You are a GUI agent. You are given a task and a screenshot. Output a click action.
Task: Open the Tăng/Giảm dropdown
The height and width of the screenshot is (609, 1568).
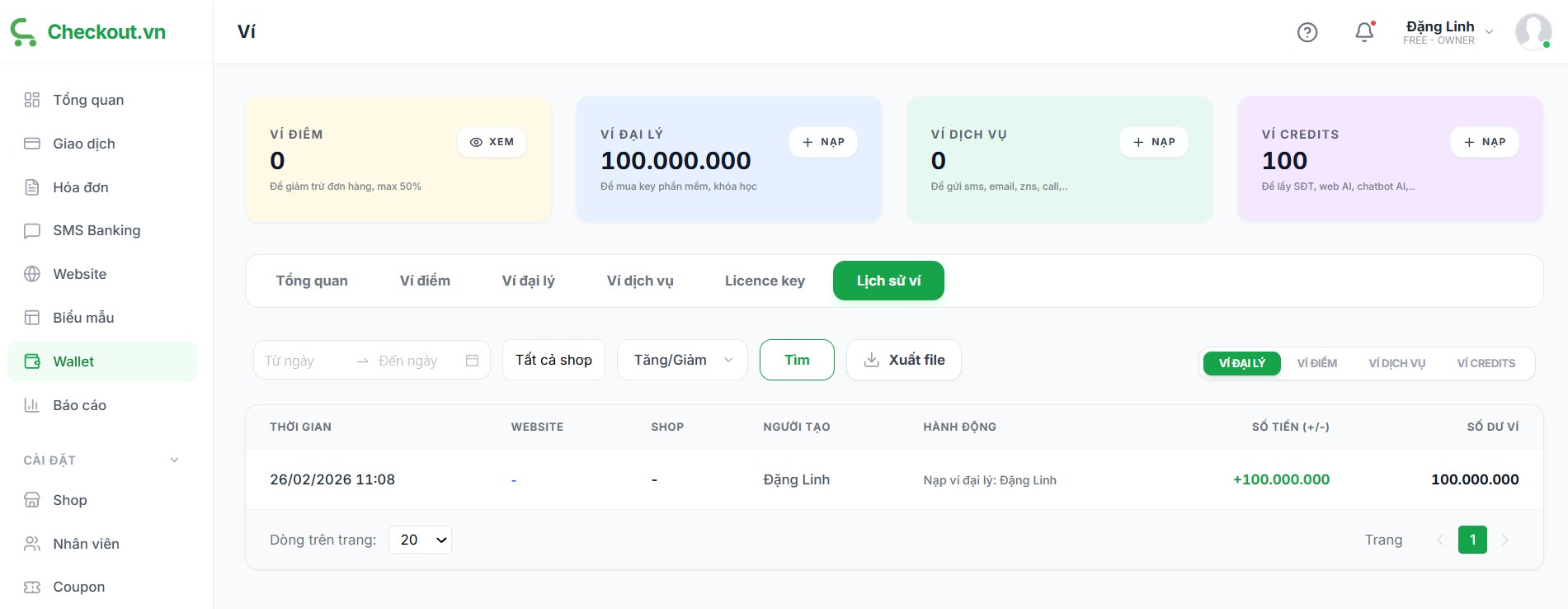tap(682, 360)
